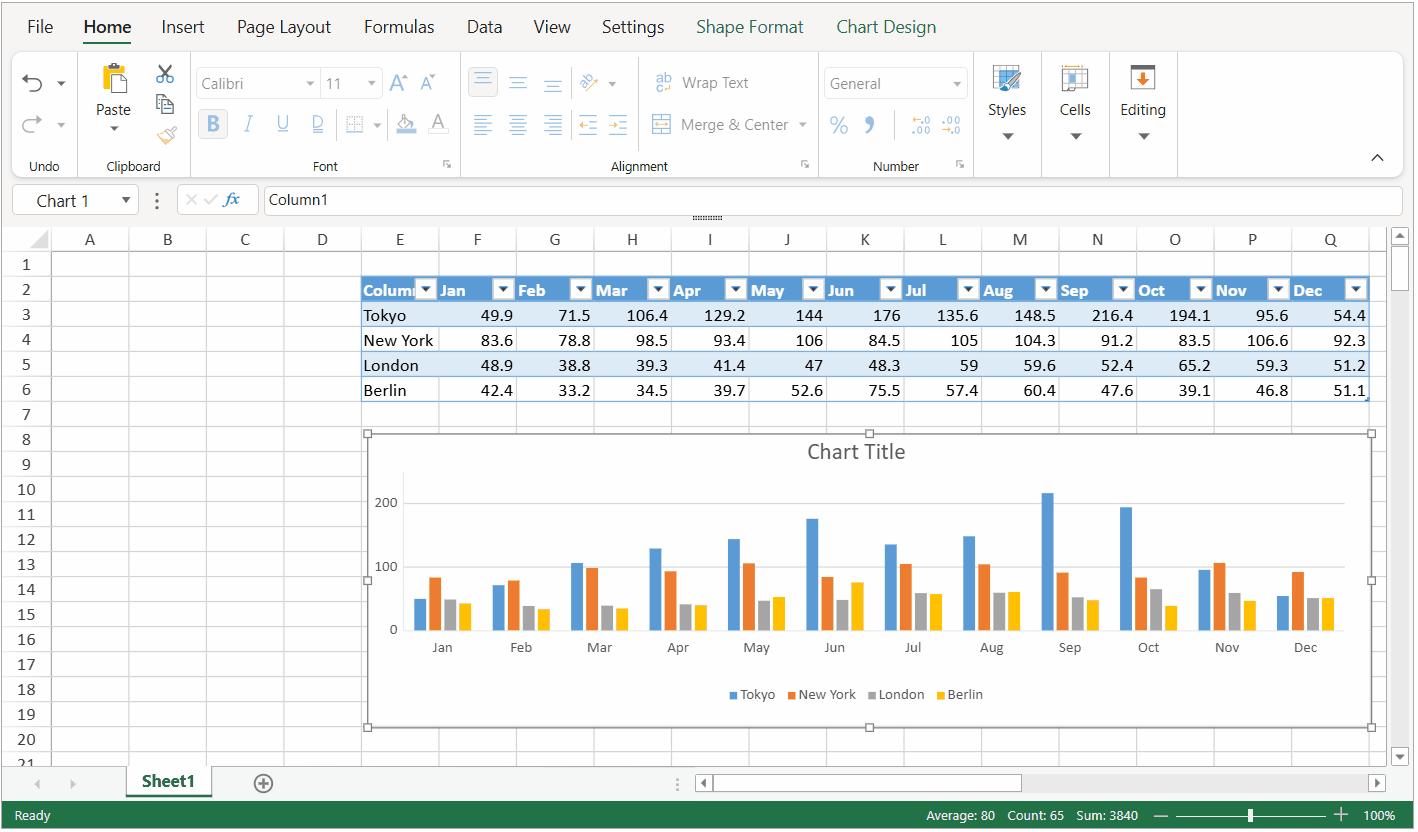This screenshot has height=832, width=1418.
Task: Open the Calibri font name dropdown
Action: [310, 84]
